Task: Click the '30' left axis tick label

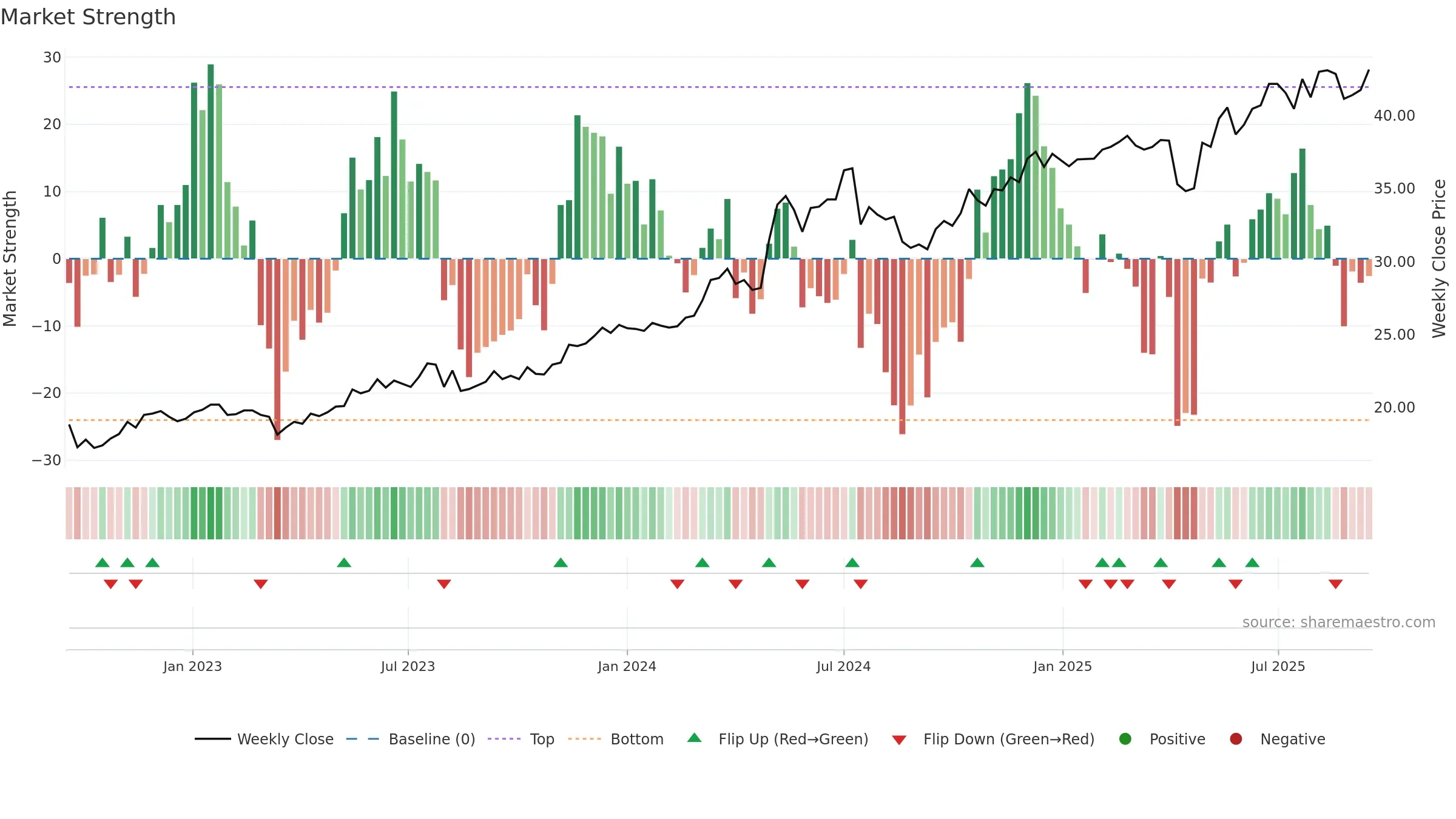Action: pos(52,58)
